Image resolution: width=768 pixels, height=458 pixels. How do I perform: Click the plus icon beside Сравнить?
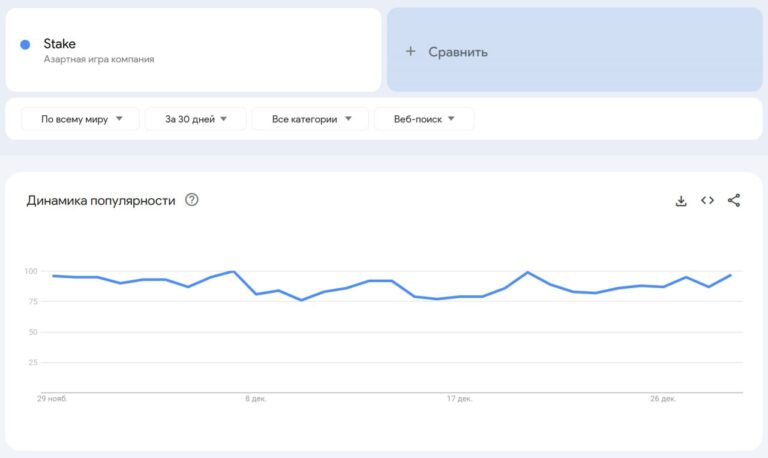[410, 51]
